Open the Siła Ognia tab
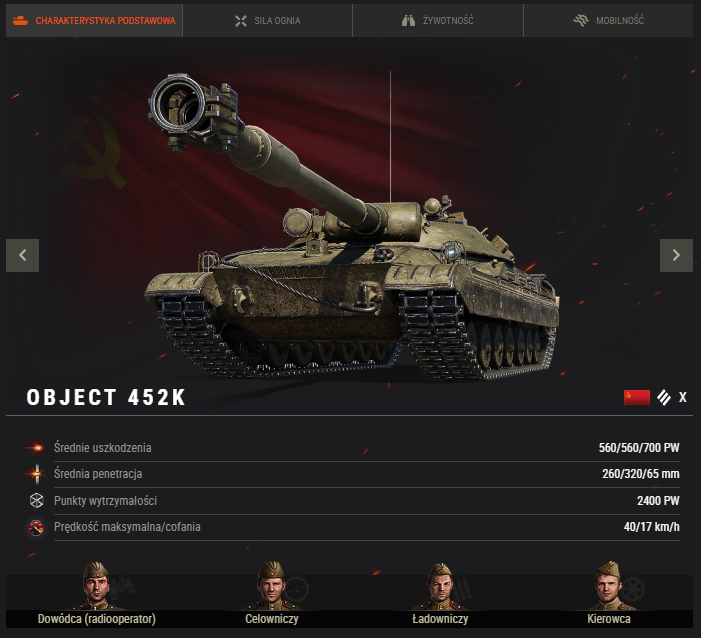The image size is (701, 638). (x=267, y=21)
